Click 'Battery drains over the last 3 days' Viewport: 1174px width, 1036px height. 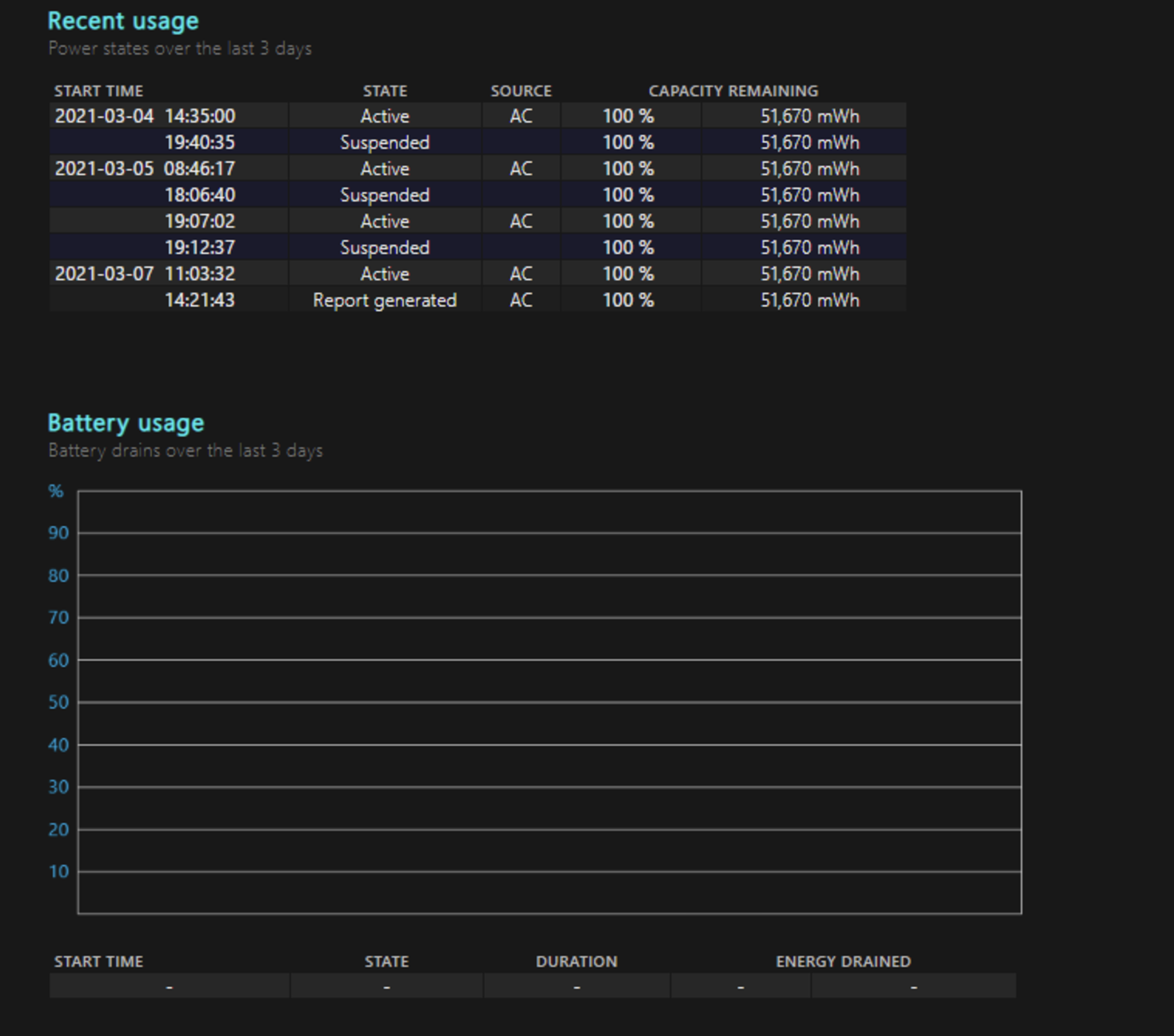pos(186,451)
